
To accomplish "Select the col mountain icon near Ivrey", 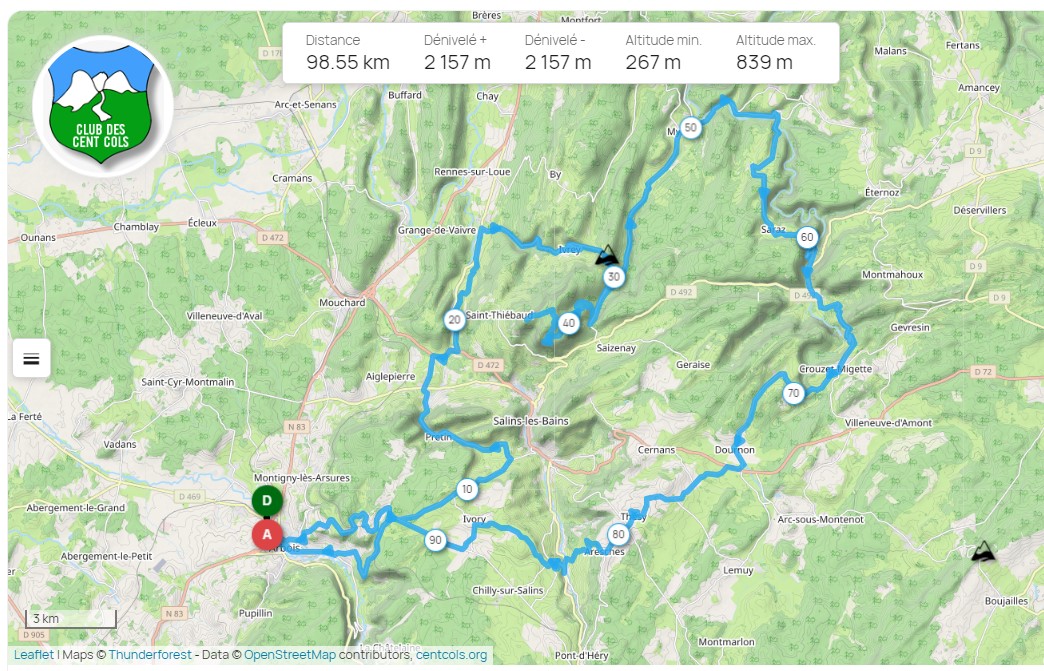I will [607, 254].
